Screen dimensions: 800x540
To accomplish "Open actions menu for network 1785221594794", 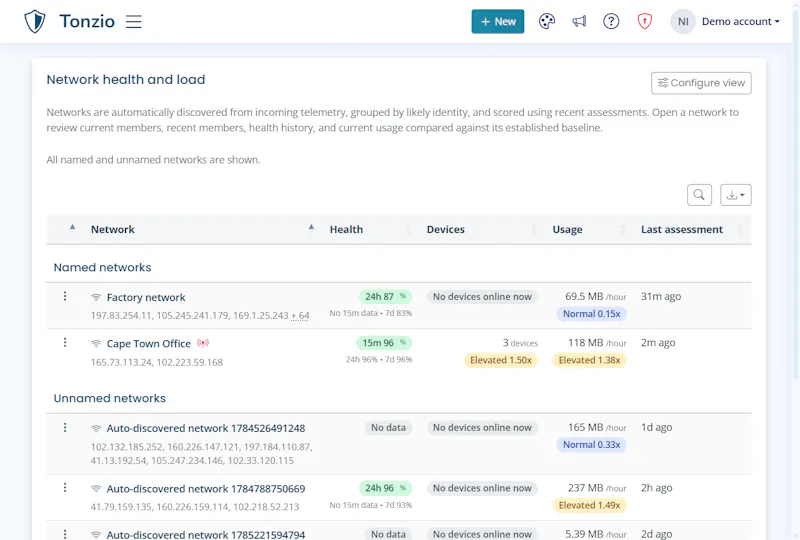I will coord(65,534).
